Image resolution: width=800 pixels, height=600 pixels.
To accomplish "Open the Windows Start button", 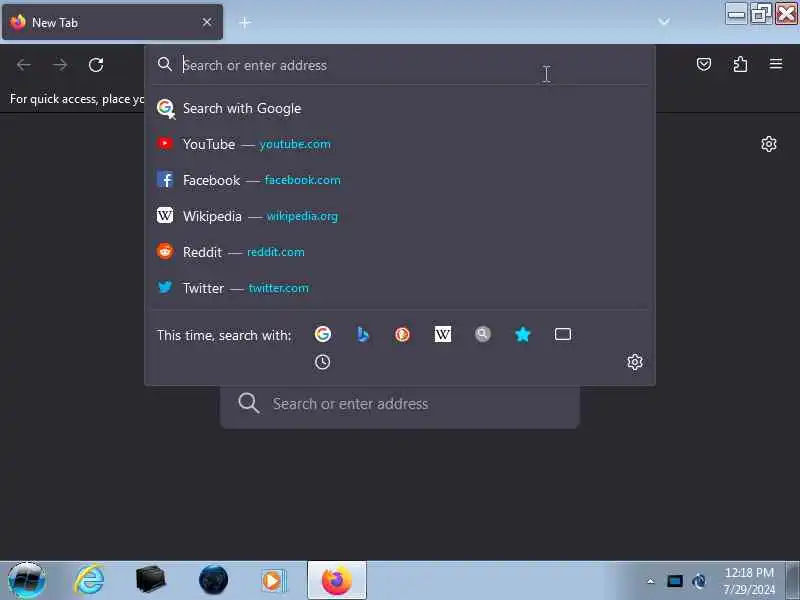I will [27, 580].
